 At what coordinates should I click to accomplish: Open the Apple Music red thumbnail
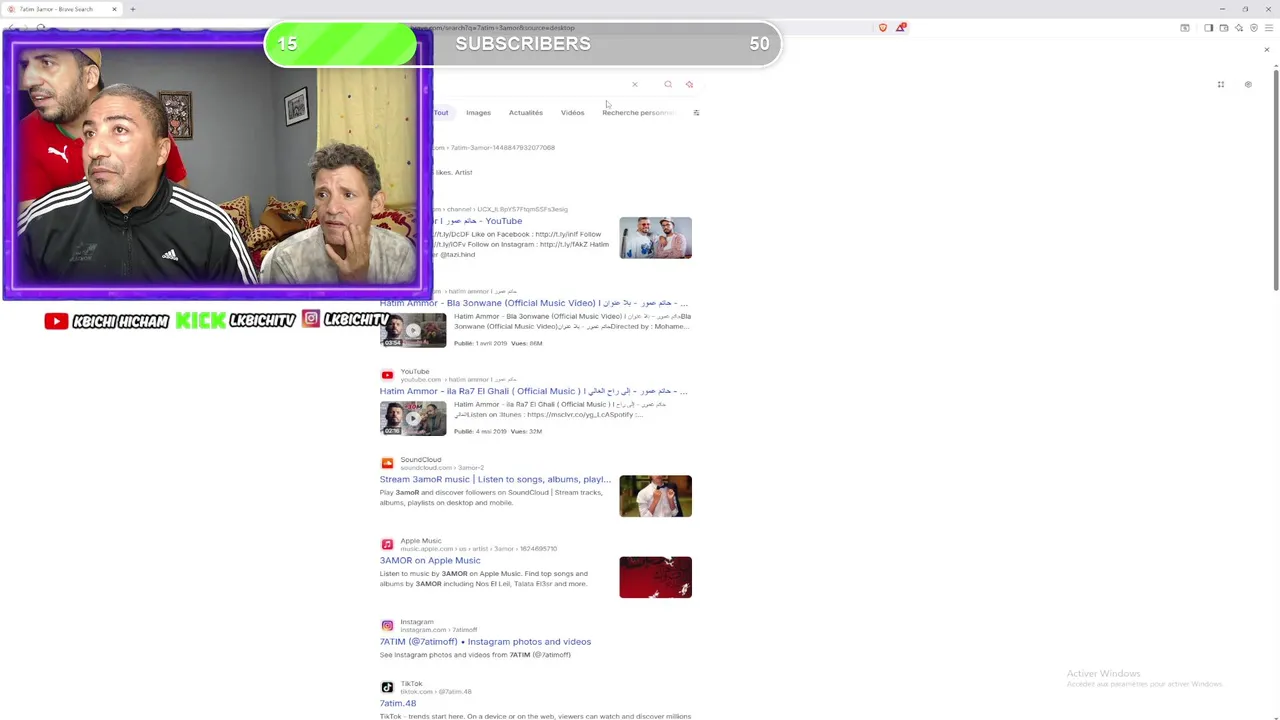(x=655, y=577)
